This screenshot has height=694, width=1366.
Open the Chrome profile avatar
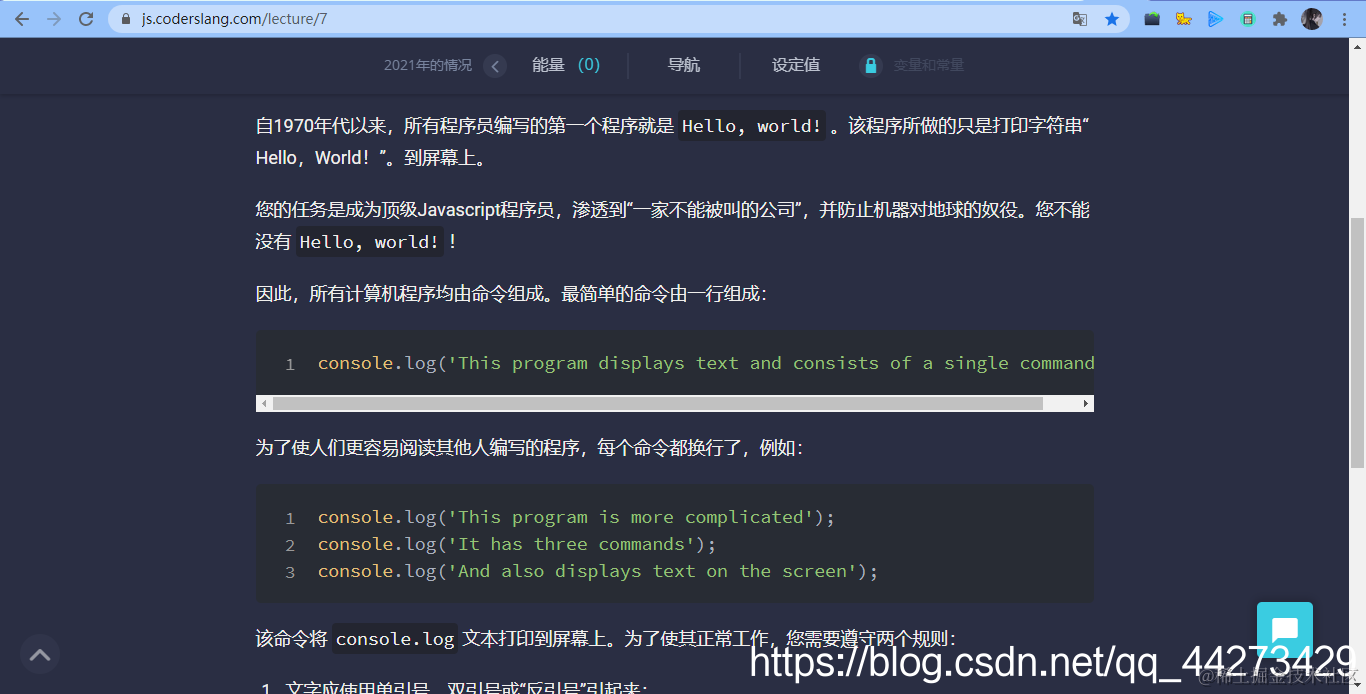pyautogui.click(x=1311, y=19)
